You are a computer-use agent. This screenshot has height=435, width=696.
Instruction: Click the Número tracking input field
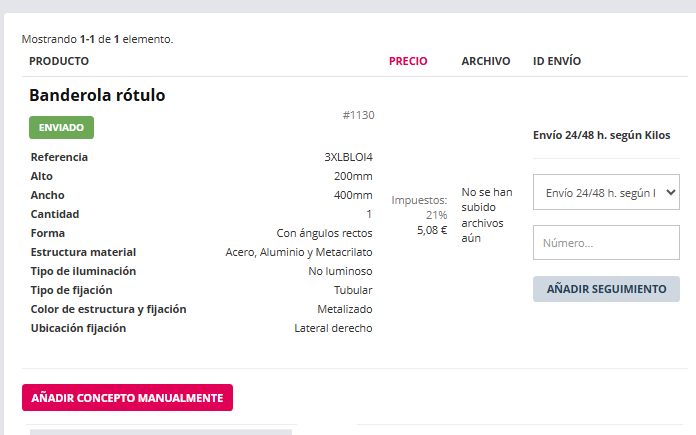click(606, 242)
